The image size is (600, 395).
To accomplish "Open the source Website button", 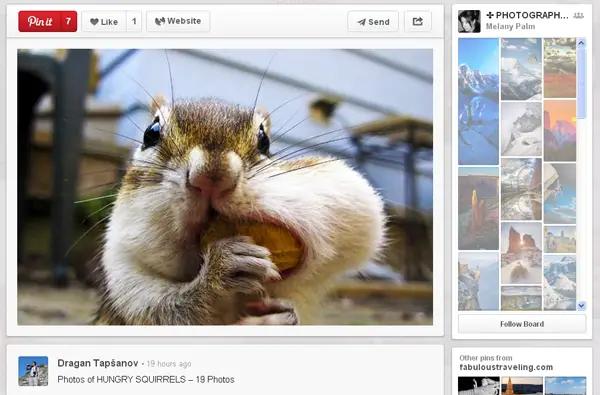I will pos(178,21).
